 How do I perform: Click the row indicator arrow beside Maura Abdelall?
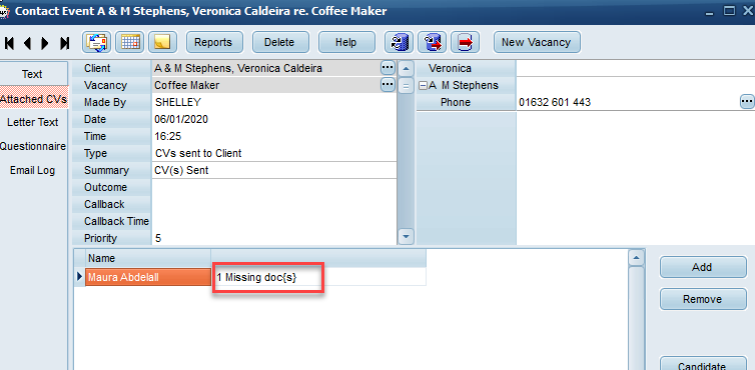[80, 277]
